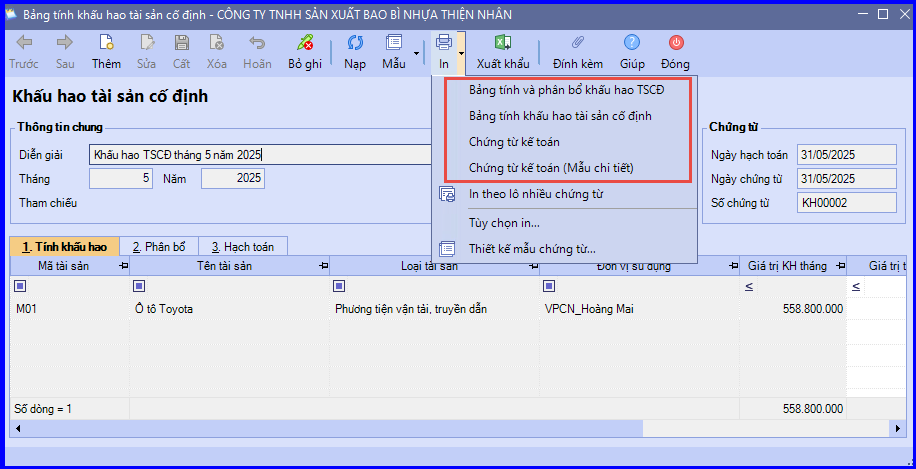Click the Sửa edit icon
The width and height of the screenshot is (916, 469).
(x=146, y=43)
